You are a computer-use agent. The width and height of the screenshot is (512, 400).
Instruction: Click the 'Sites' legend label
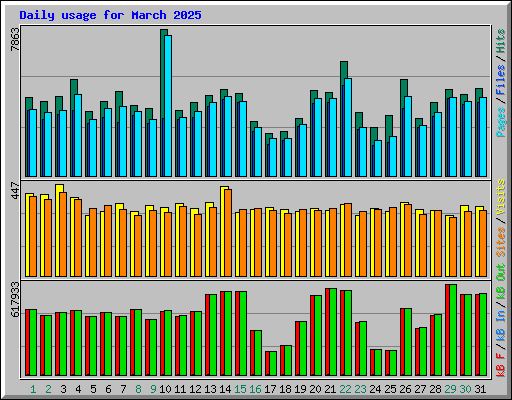tap(501, 242)
